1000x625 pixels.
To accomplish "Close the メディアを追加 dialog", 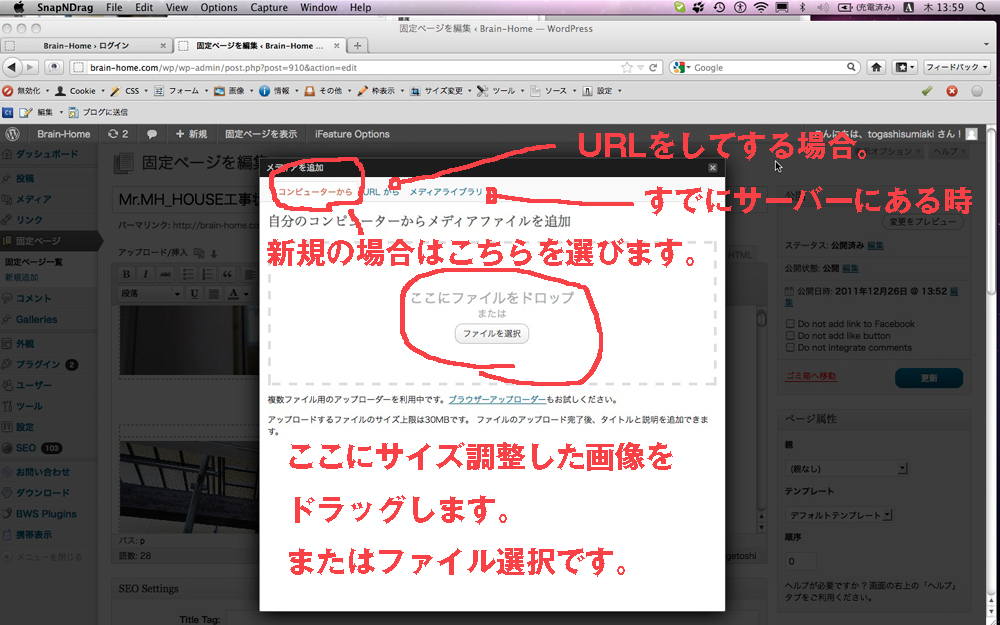I will pos(712,167).
